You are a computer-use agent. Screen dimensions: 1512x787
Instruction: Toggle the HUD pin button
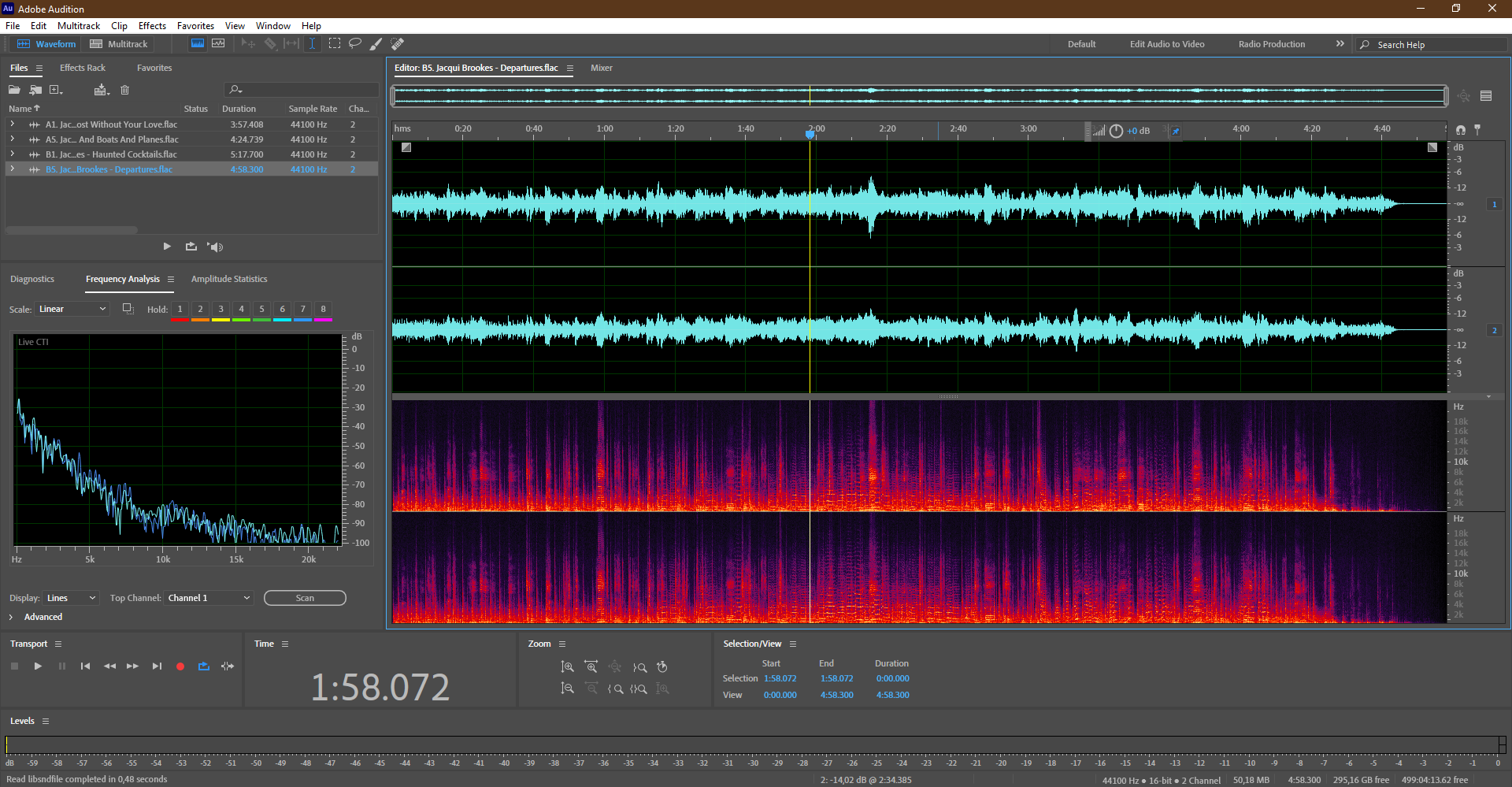pos(1176,131)
